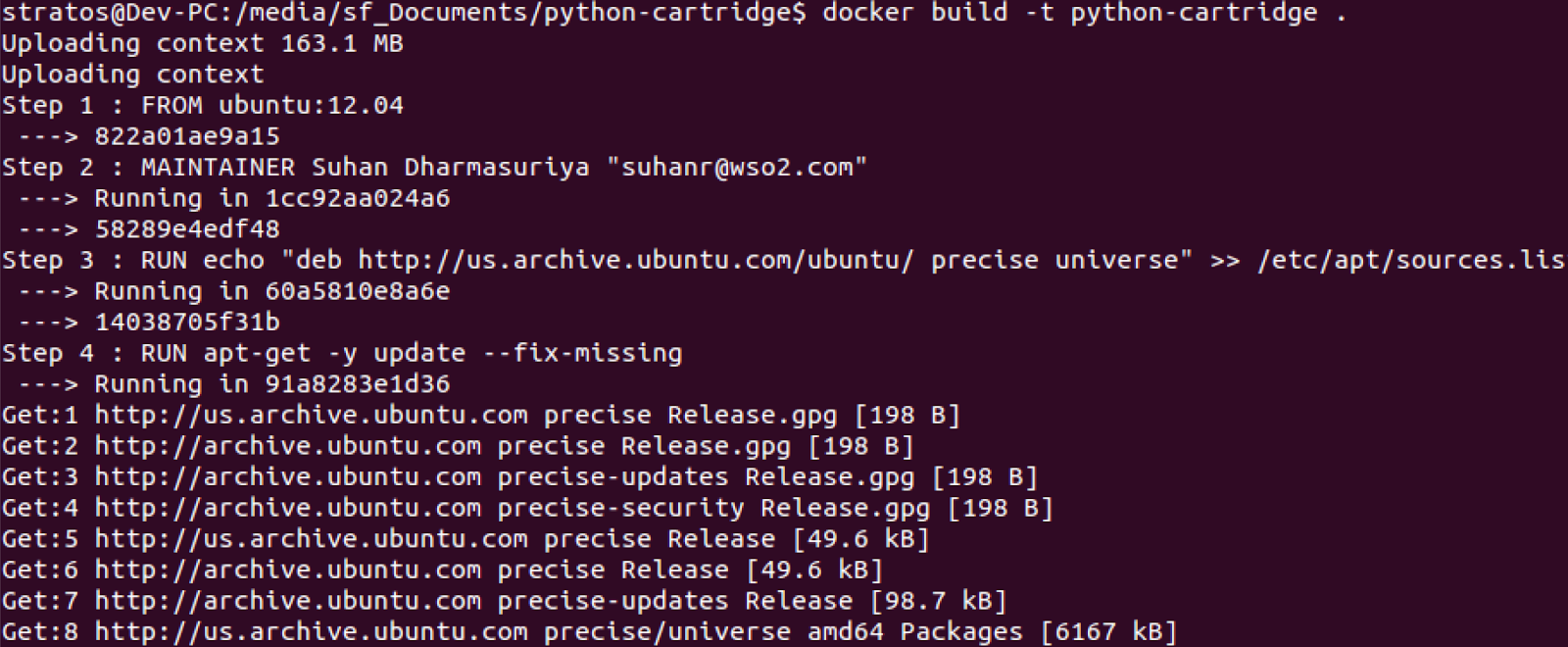The height and width of the screenshot is (647, 1568).
Task: Click container ID 1cc92aa024a6
Action: 358,199
